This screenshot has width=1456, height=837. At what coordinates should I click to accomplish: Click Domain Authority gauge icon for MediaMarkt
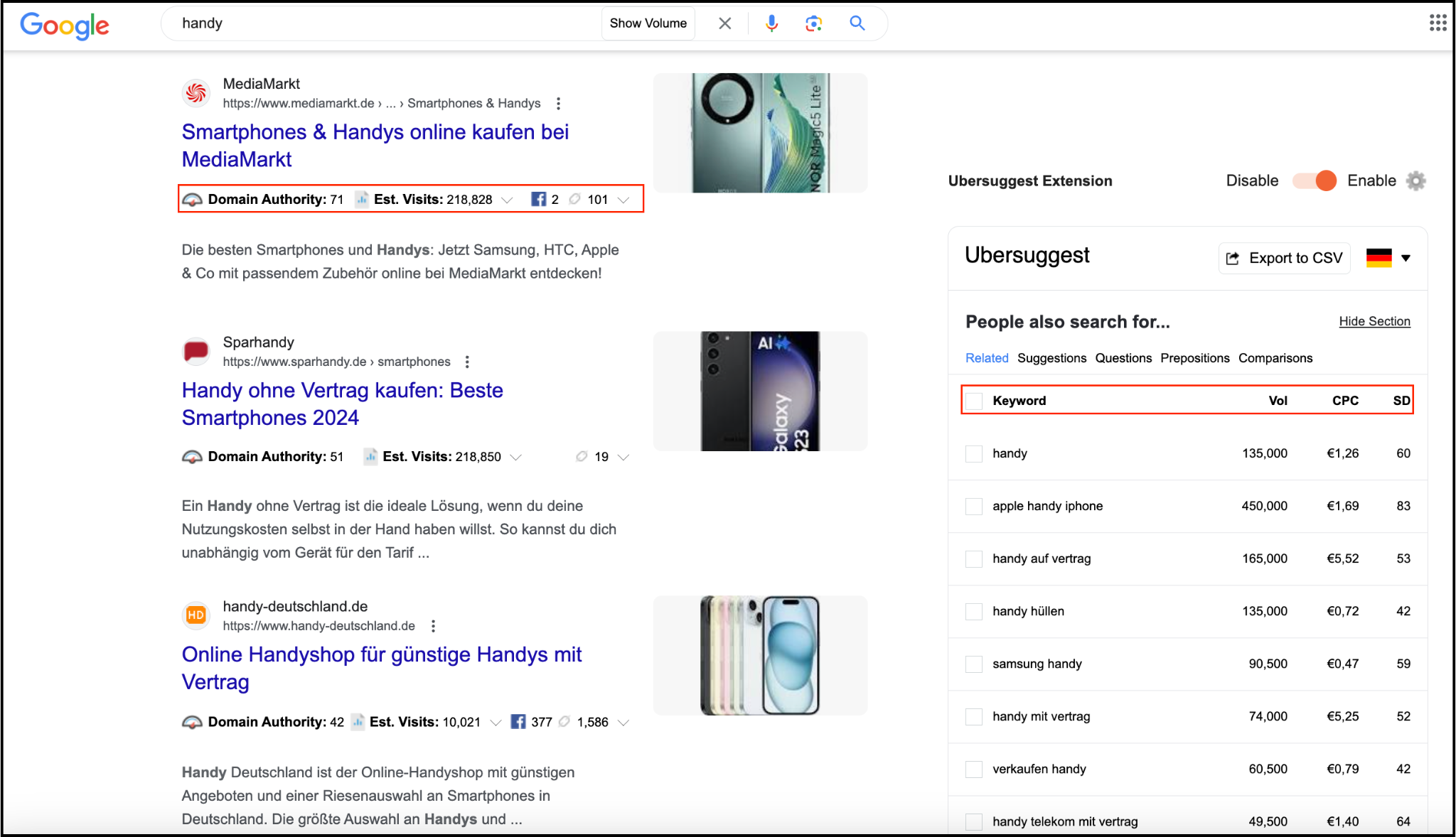(x=192, y=200)
